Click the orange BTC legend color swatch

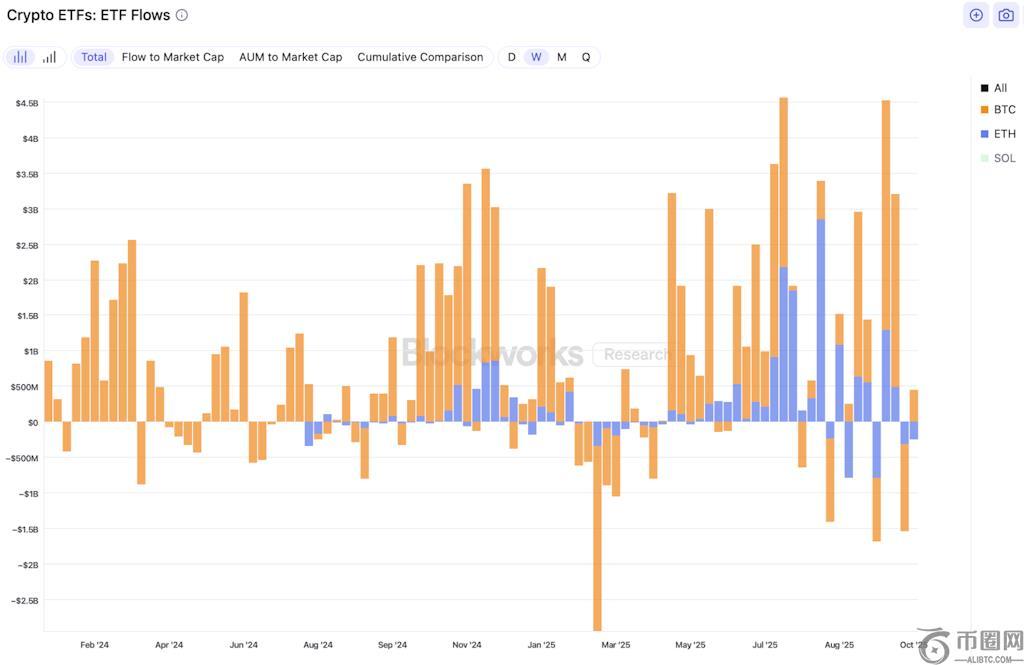click(x=984, y=110)
